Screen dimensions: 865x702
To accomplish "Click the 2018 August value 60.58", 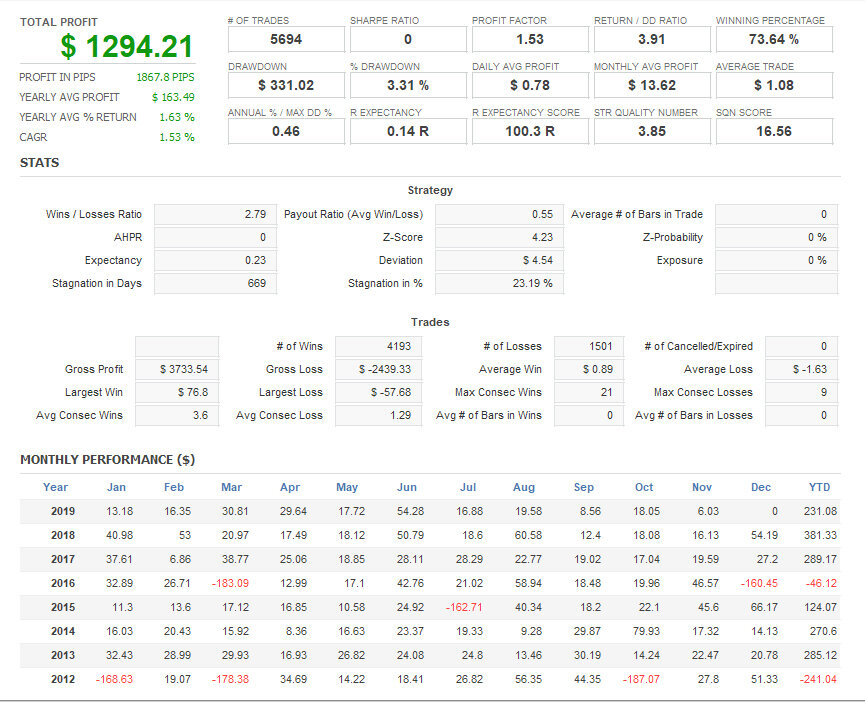I will [x=528, y=535].
